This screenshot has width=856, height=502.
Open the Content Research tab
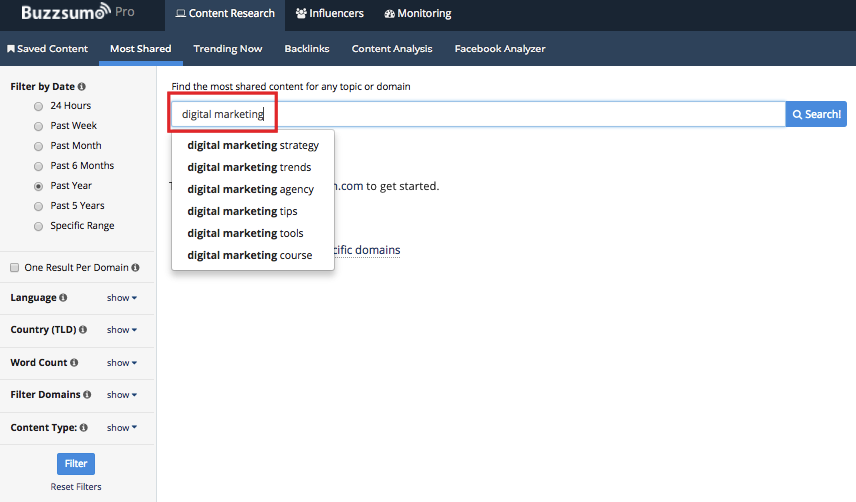pos(225,14)
